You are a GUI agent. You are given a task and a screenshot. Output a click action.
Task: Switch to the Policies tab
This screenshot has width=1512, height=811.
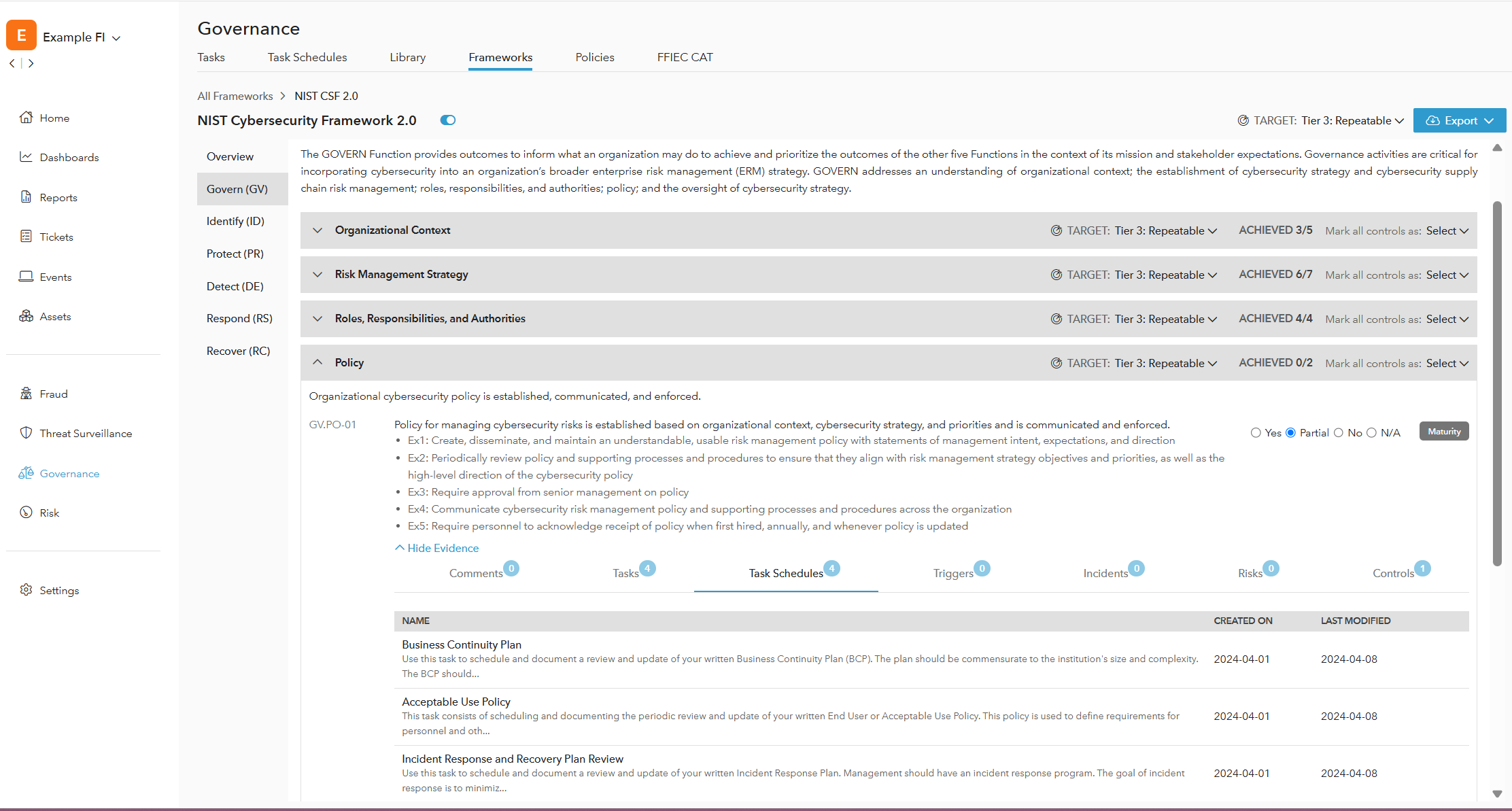[594, 58]
